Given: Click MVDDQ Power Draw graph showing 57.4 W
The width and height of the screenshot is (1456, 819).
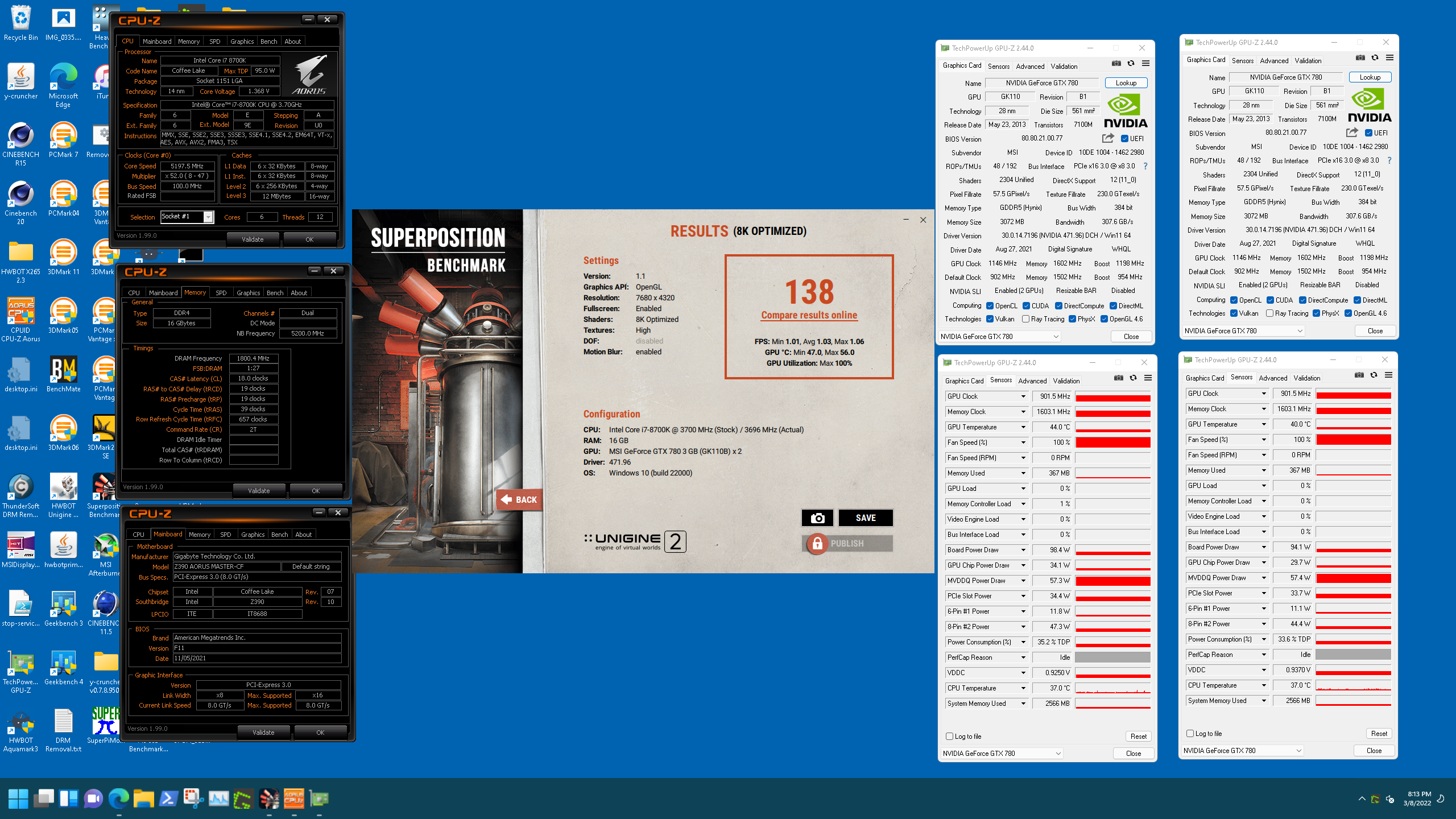Looking at the screenshot, I should click(x=1353, y=578).
